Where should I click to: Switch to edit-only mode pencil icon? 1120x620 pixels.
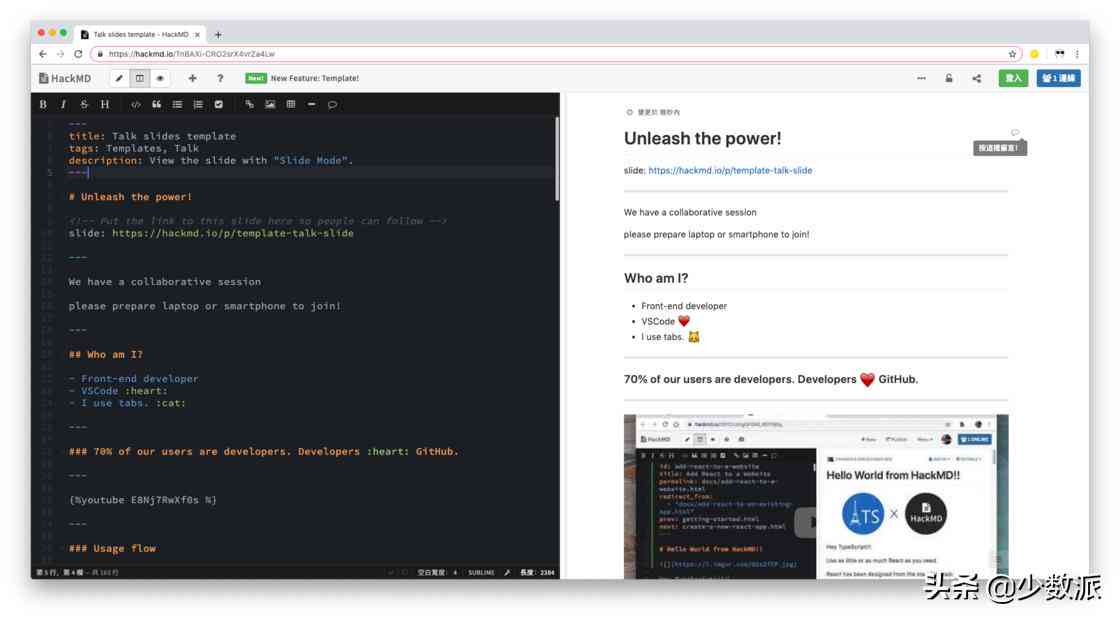click(x=119, y=78)
